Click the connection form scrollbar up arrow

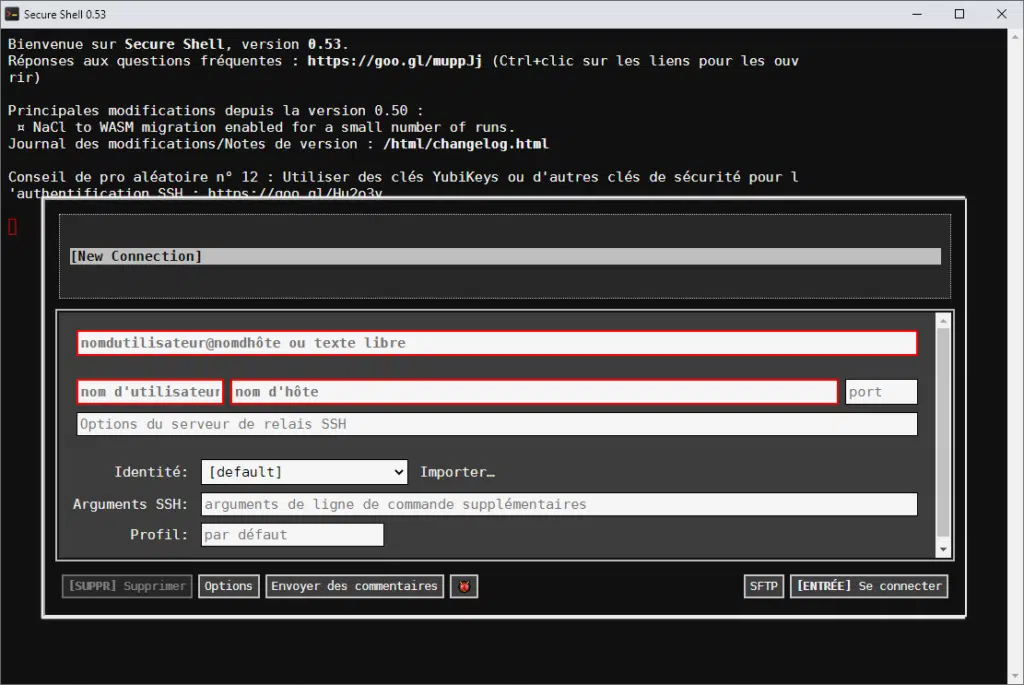click(943, 321)
